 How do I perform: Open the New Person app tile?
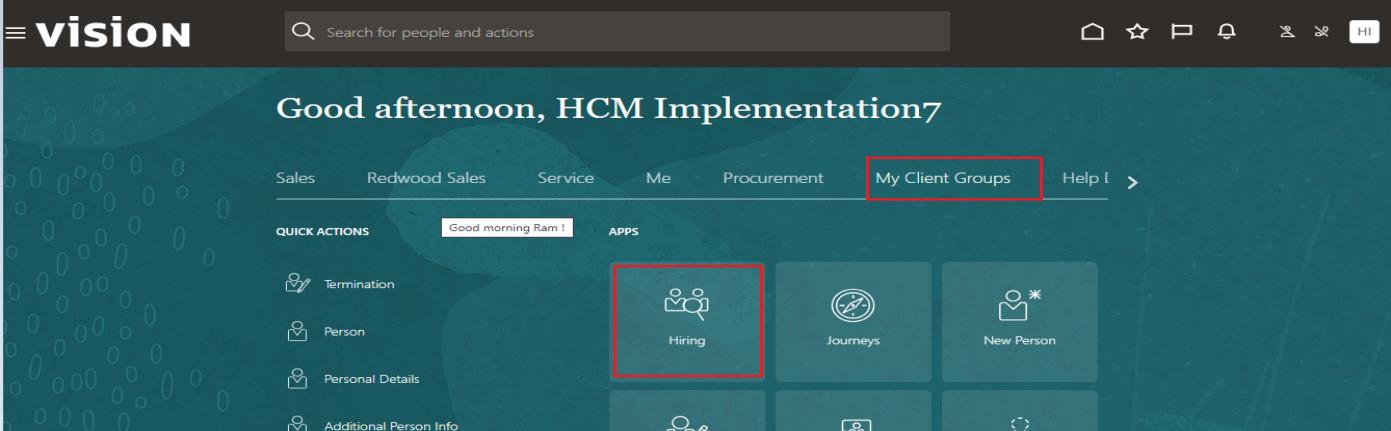click(x=1019, y=321)
